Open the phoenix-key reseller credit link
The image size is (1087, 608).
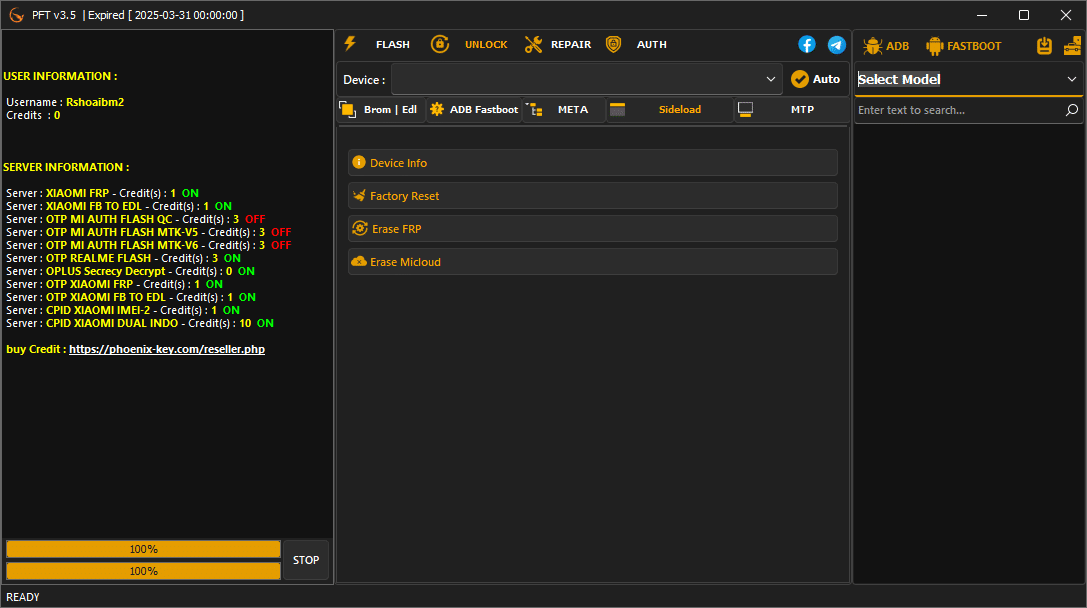(x=167, y=348)
